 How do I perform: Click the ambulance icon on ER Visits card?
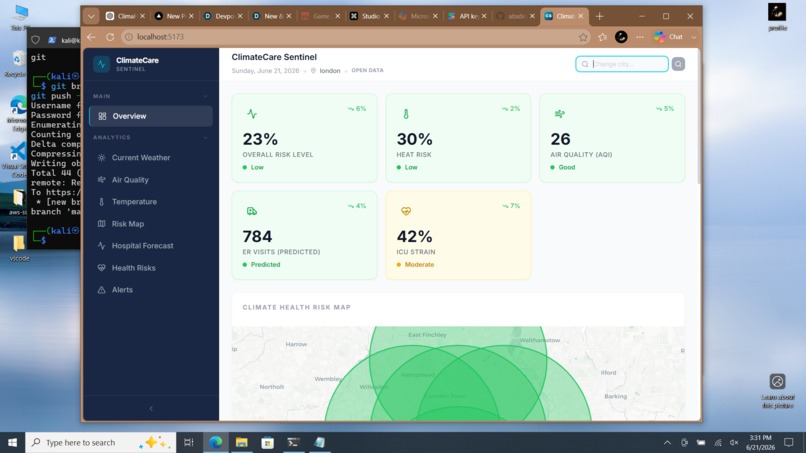tap(252, 211)
